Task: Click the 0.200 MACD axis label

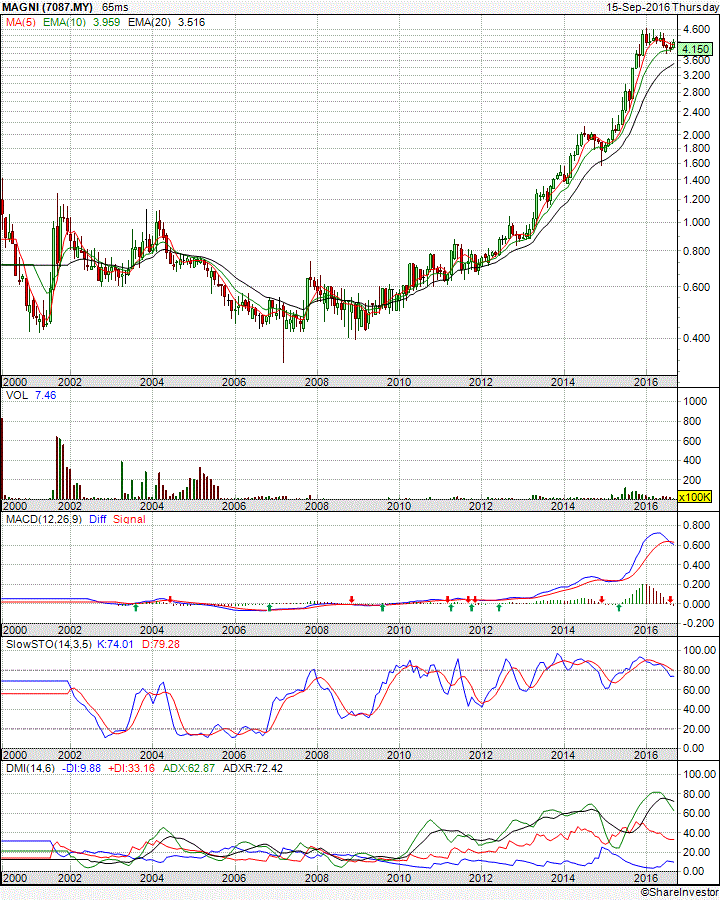Action: click(x=696, y=584)
